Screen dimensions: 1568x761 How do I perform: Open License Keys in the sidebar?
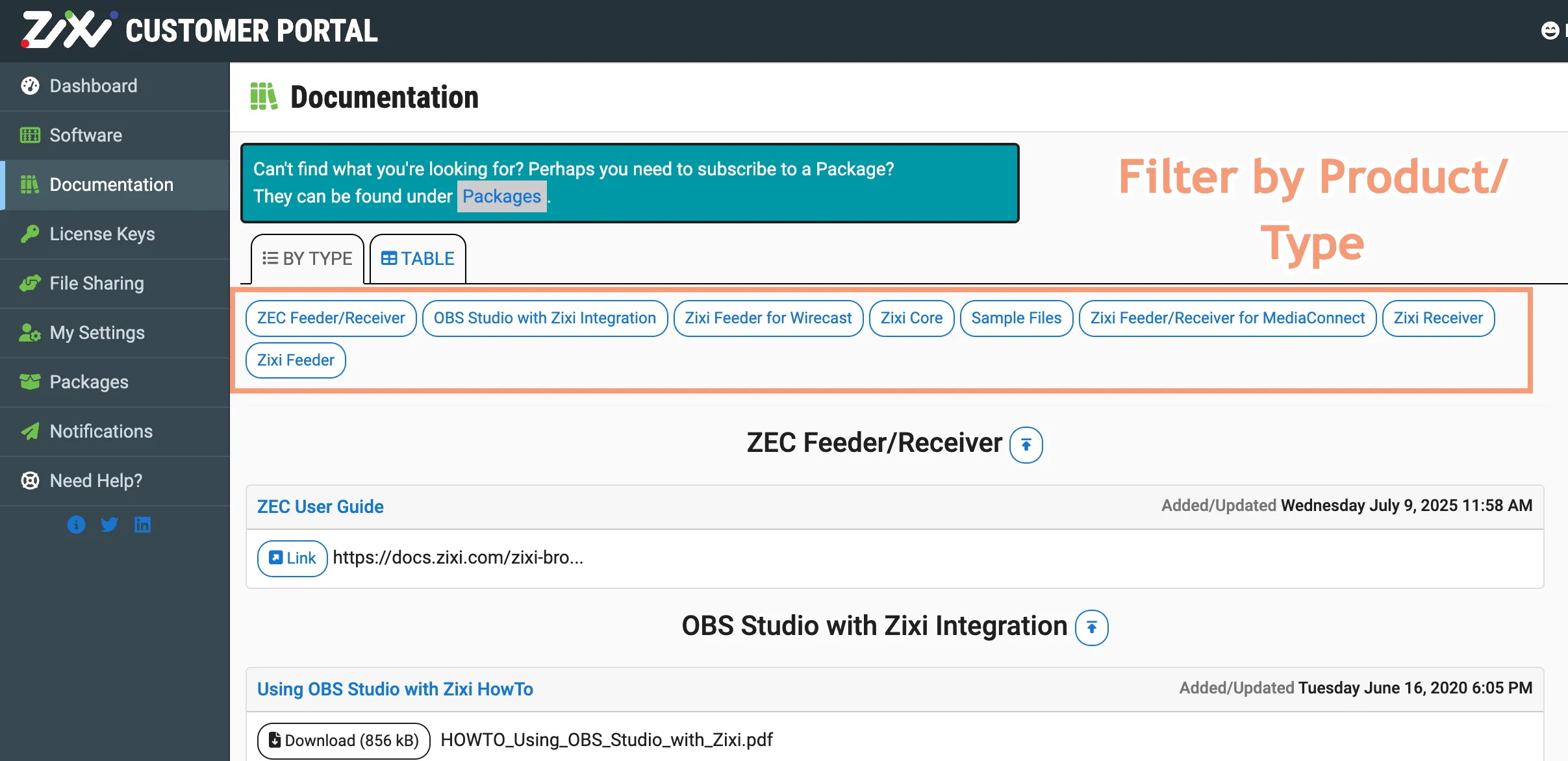[115, 234]
